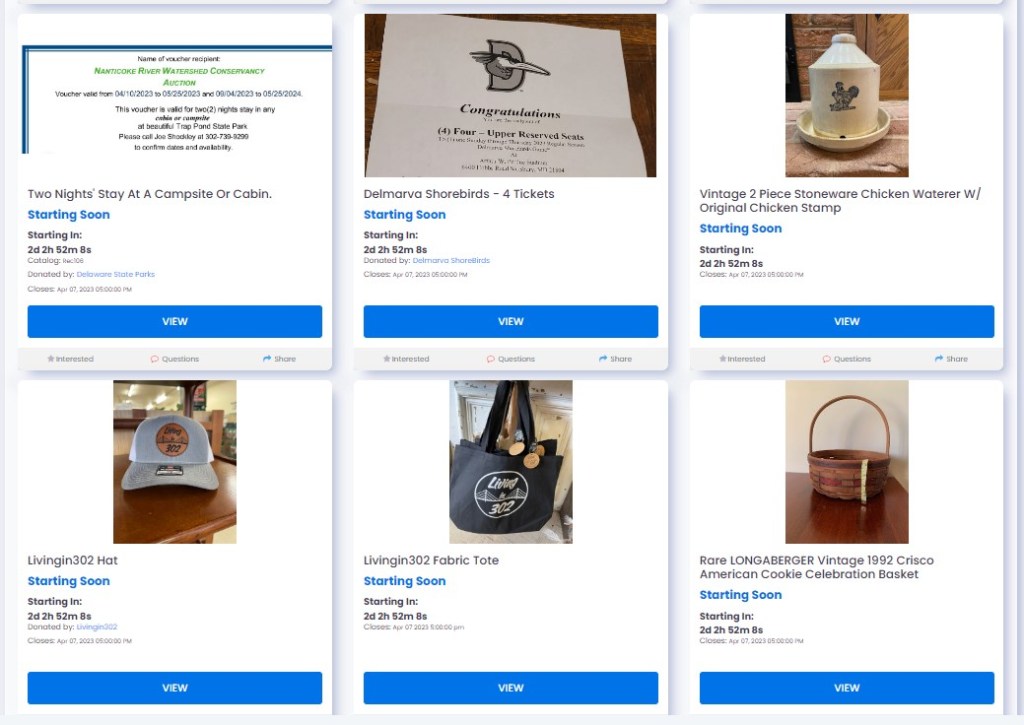Mark Delmarva Shorebirds tickets as Interested
This screenshot has width=1024, height=725.
(406, 359)
